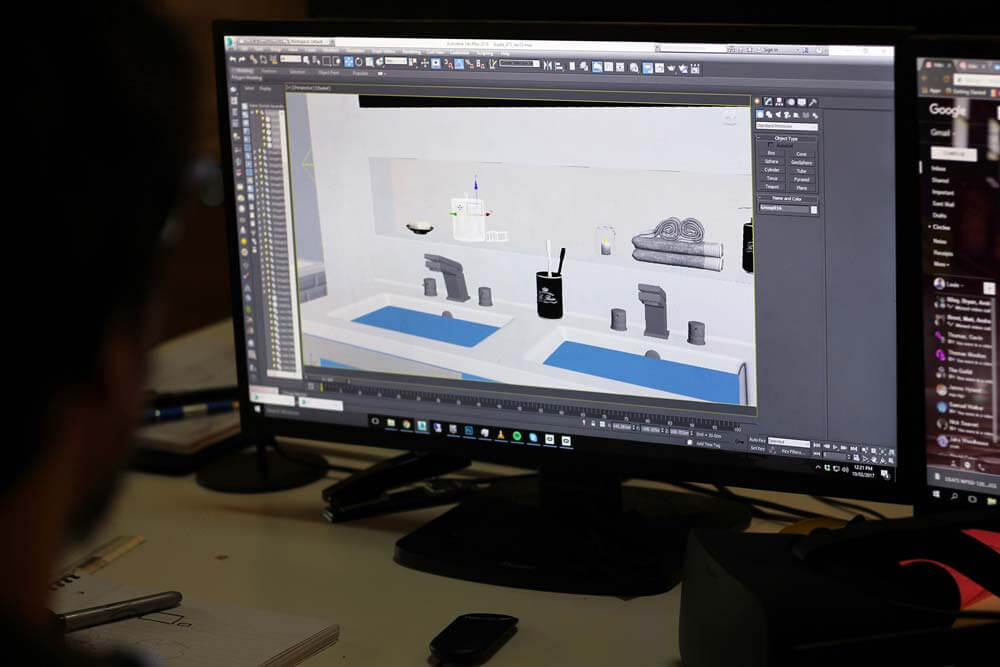Open the Key Filters dialog

pyautogui.click(x=793, y=451)
